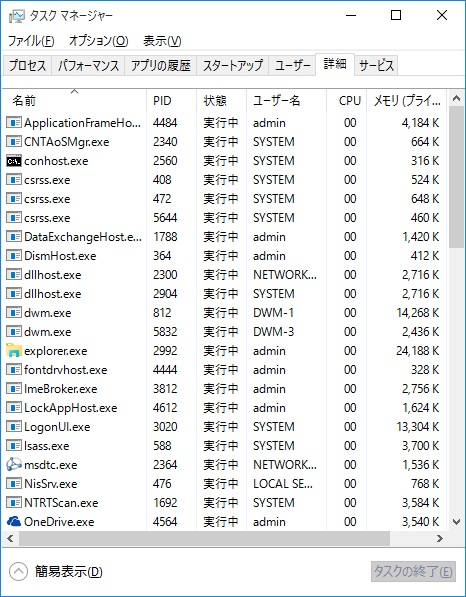Click icon of dllhost.exe with PID 2300

click(x=14, y=275)
